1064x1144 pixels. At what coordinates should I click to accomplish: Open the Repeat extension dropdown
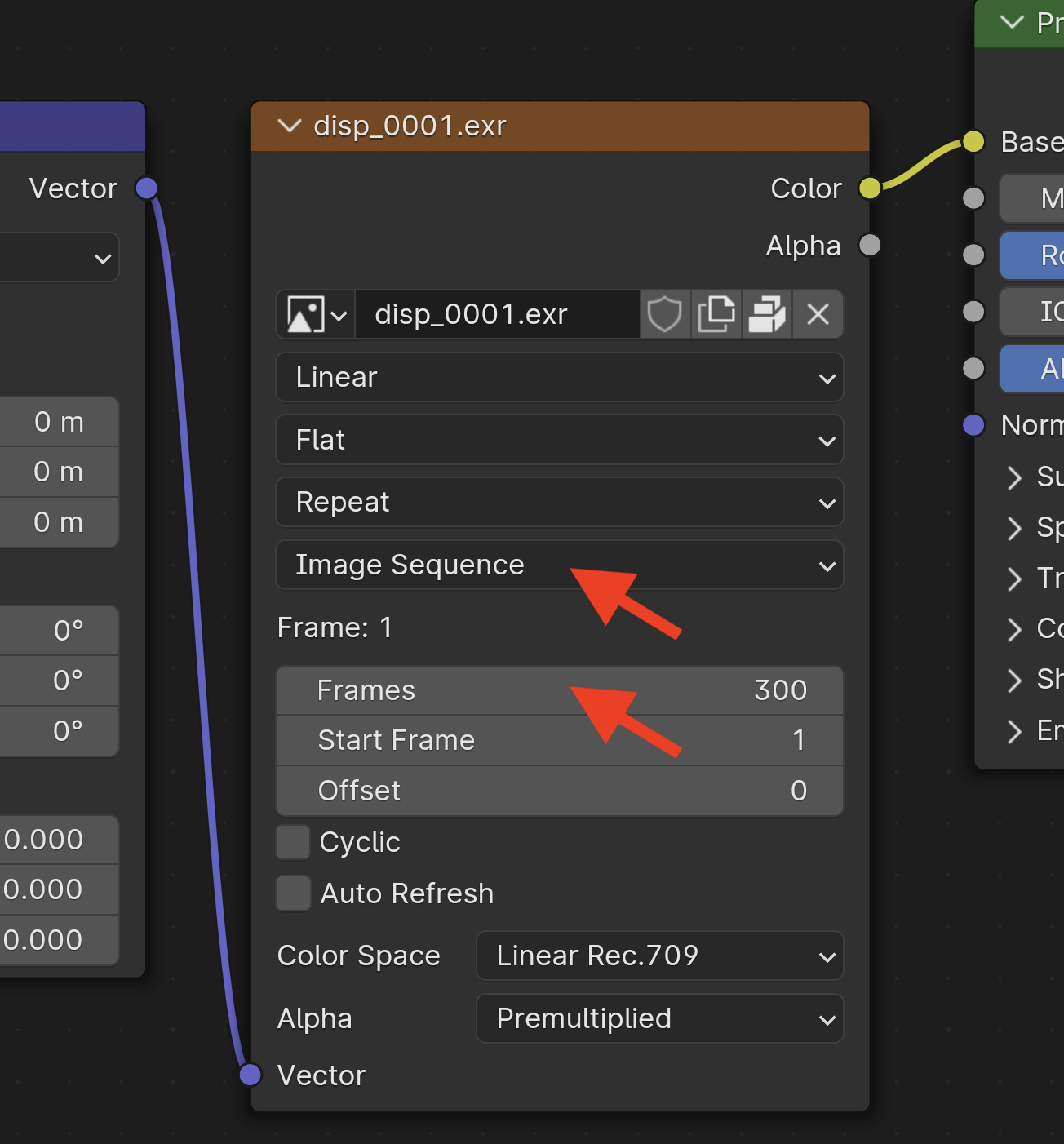pyautogui.click(x=560, y=503)
